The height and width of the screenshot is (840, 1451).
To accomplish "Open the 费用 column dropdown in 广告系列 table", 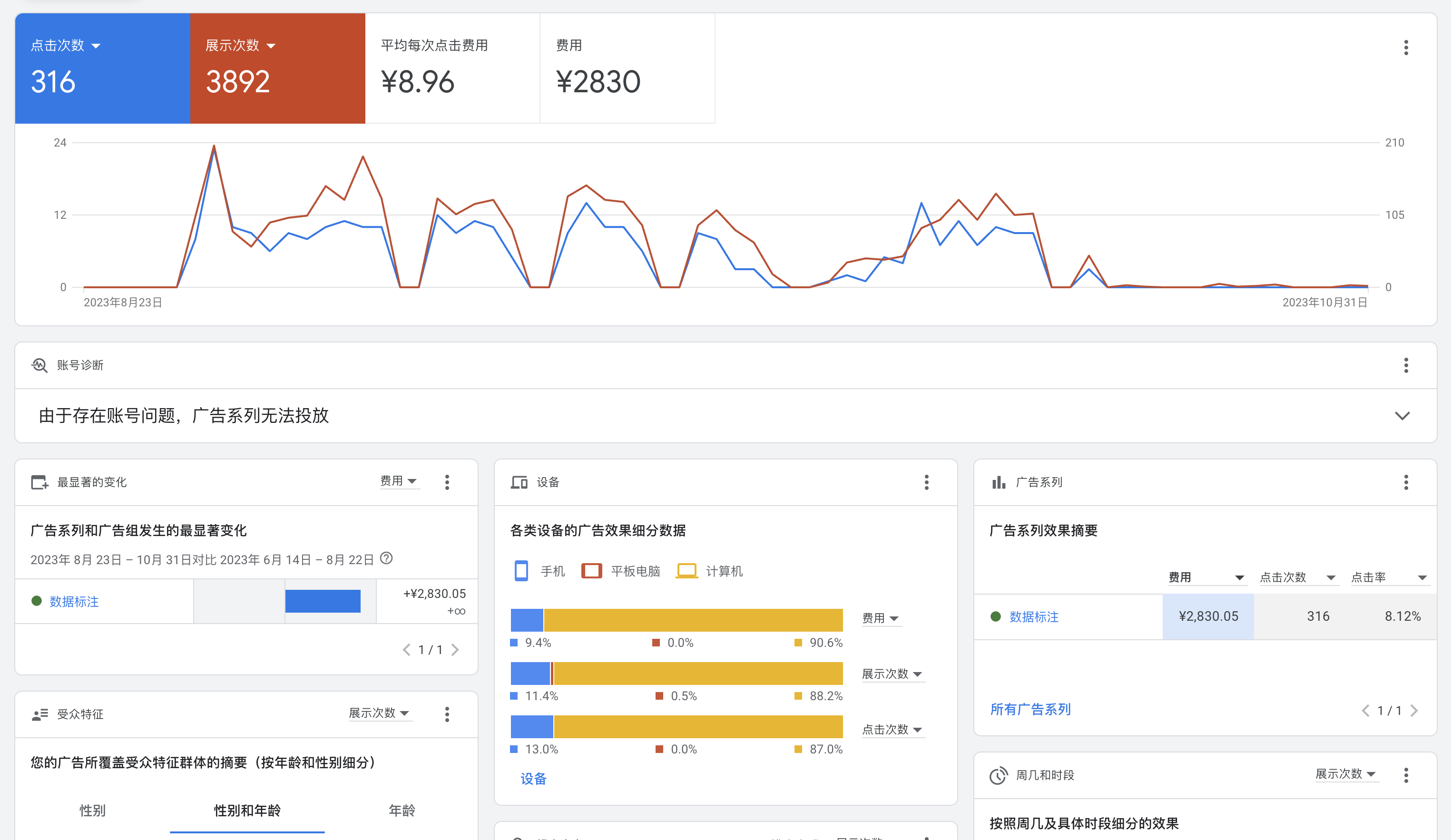I will point(1207,577).
